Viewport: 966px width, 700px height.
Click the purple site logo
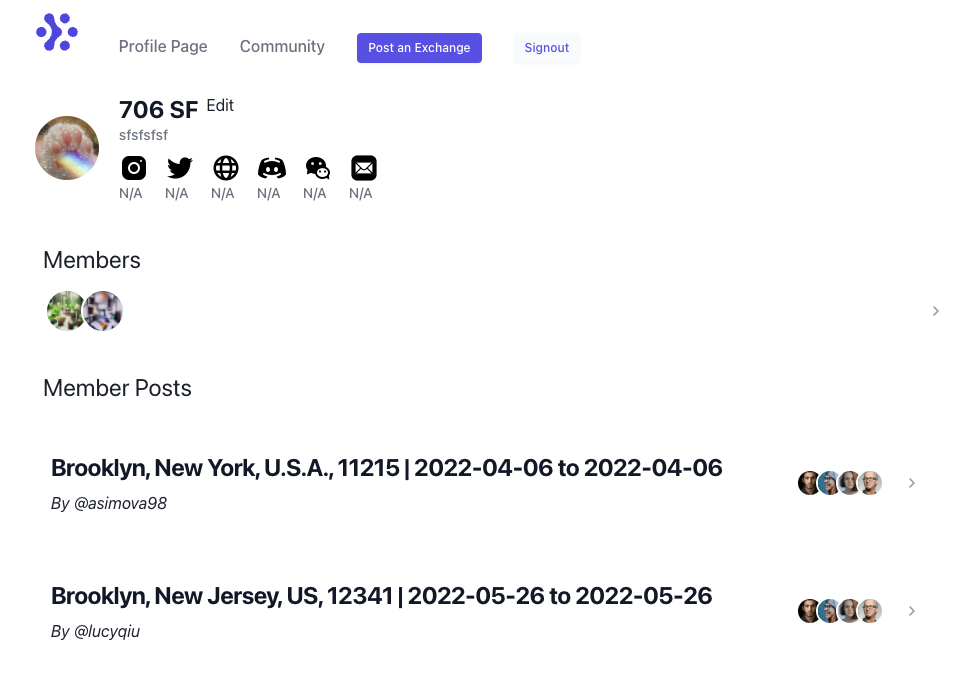[x=57, y=33]
